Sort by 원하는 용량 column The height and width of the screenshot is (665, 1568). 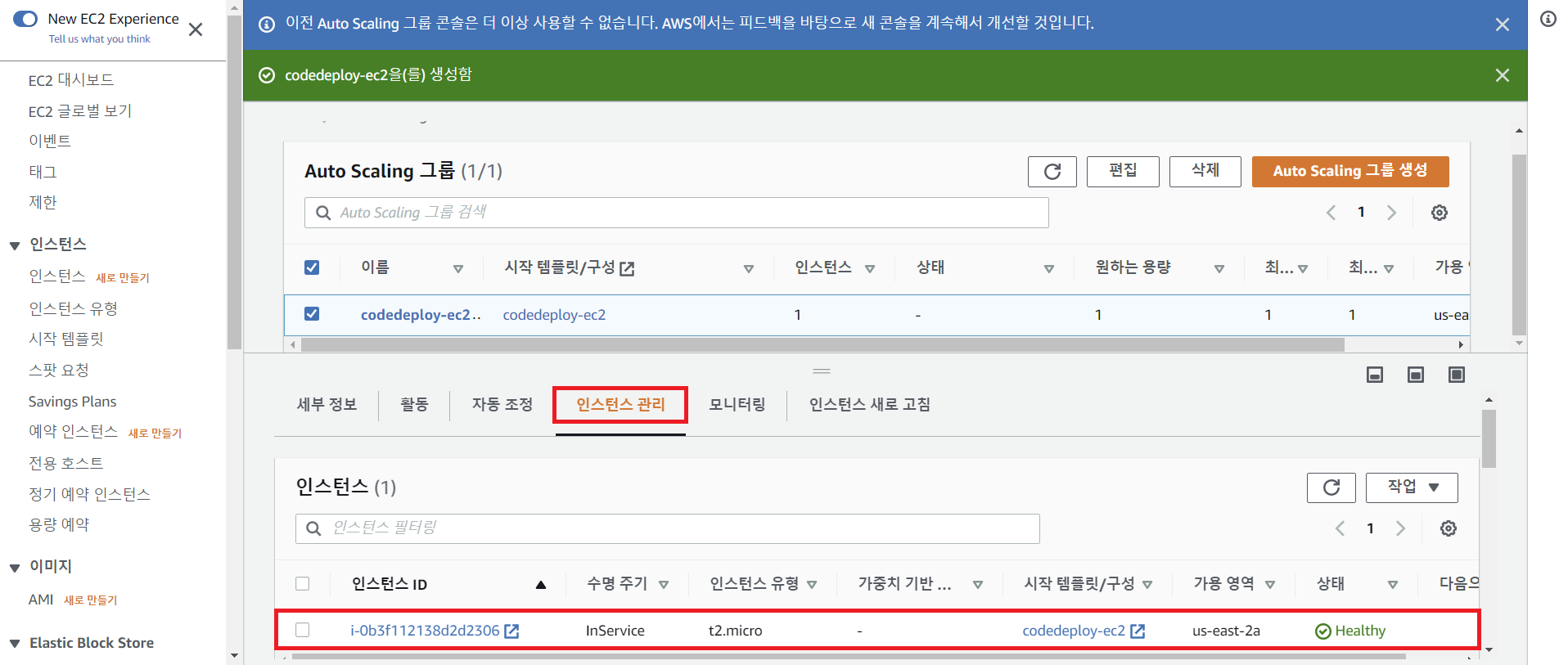point(1219,268)
